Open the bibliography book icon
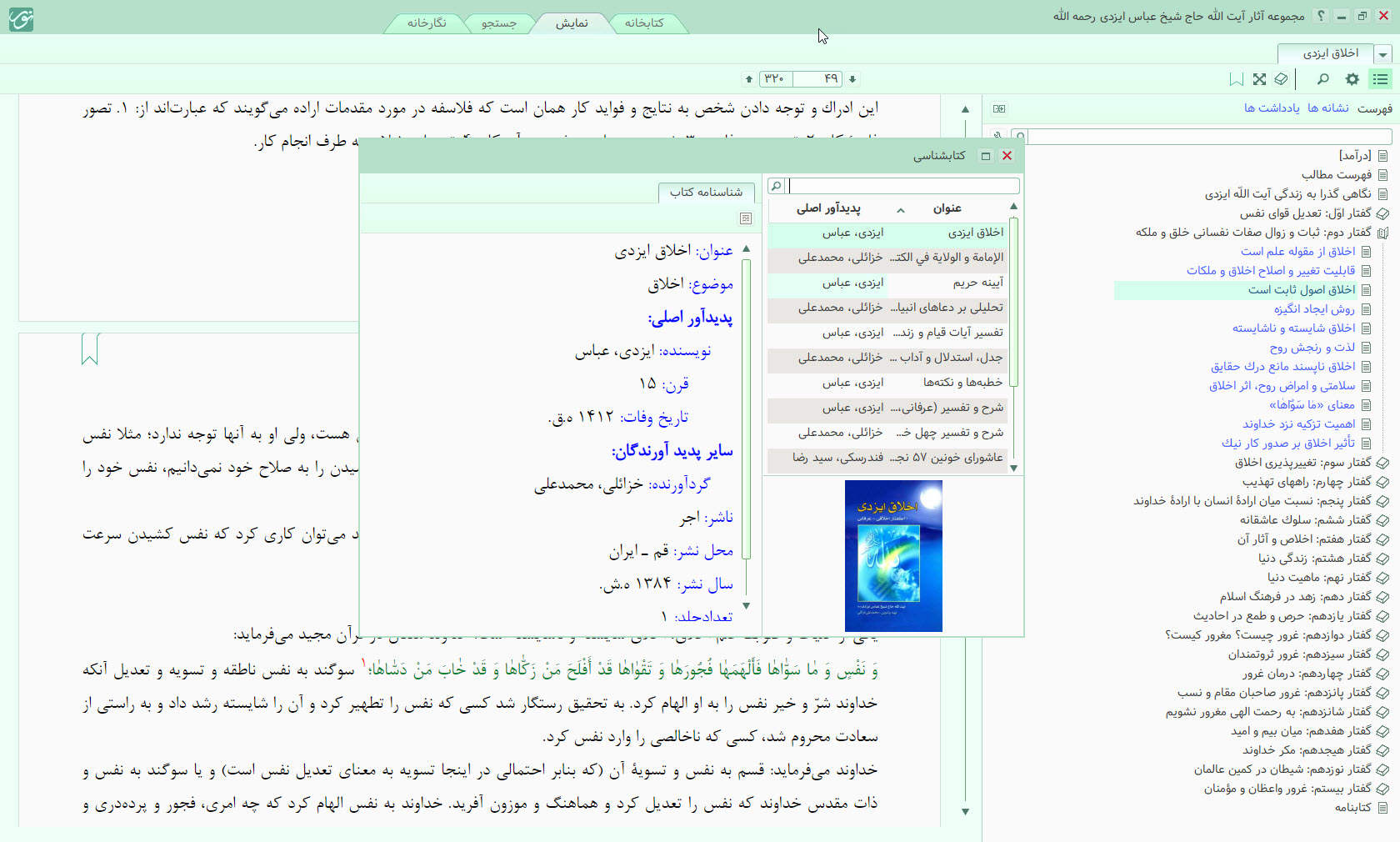Screen dimensions: 1400x842 pos(1281,79)
